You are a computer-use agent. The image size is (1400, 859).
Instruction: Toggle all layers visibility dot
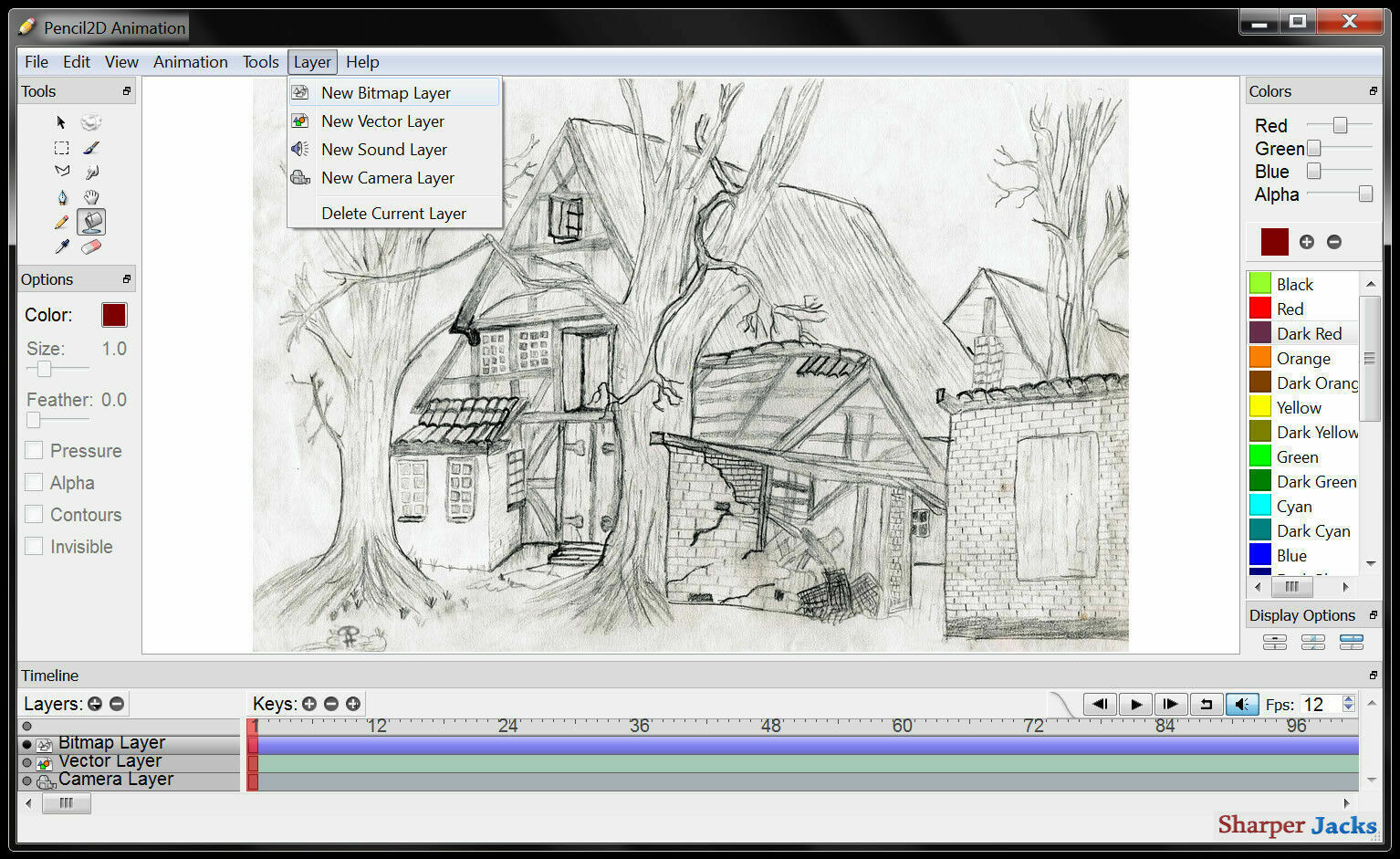pyautogui.click(x=26, y=727)
